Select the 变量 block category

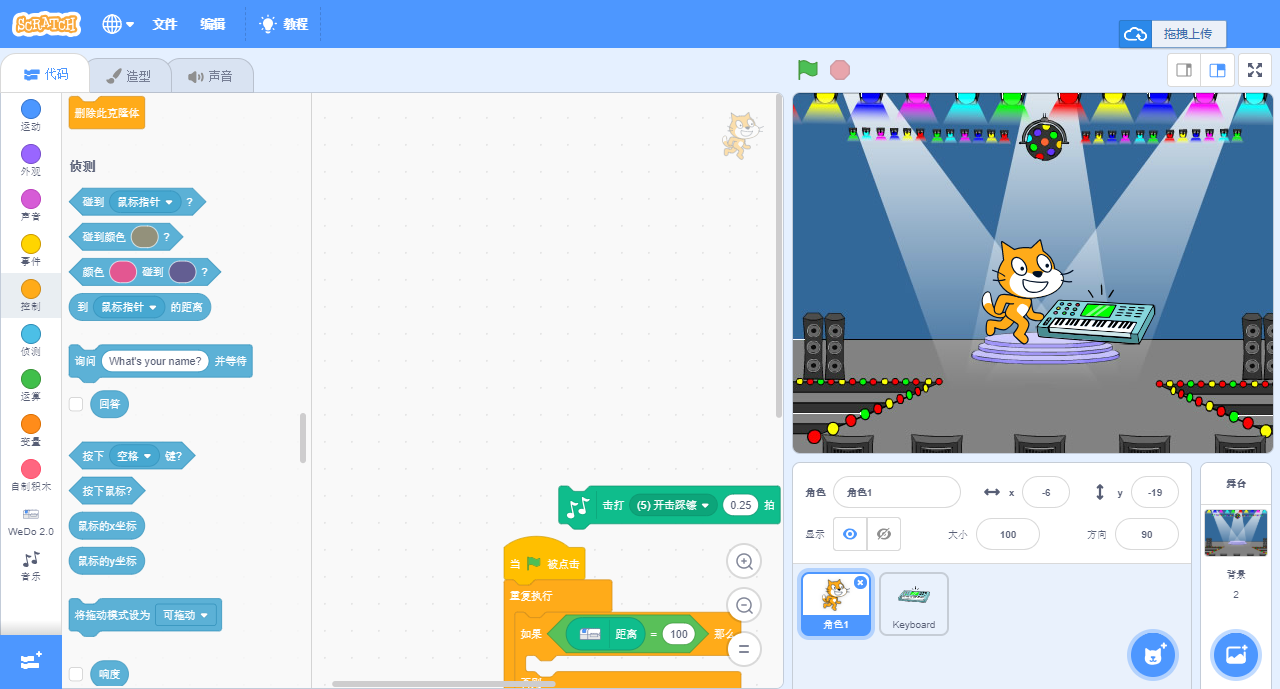31,430
